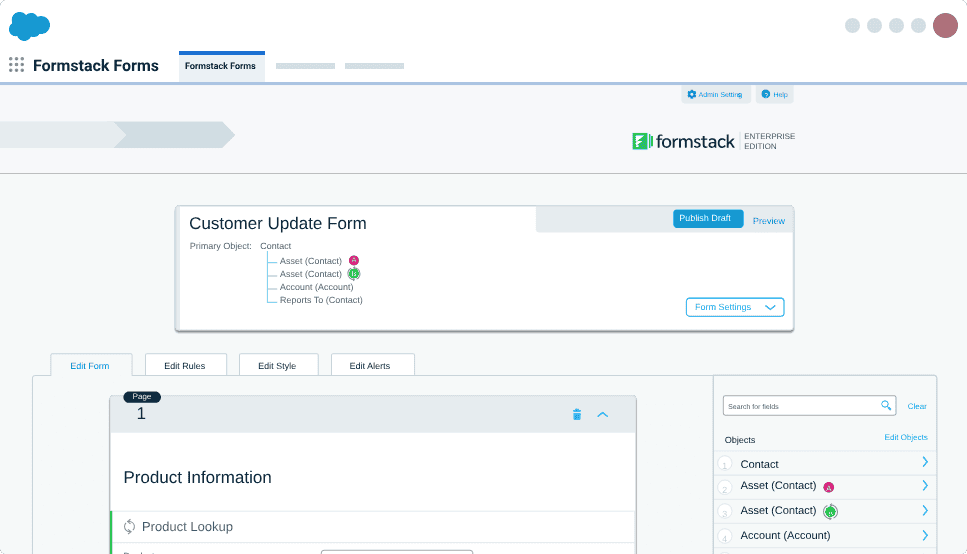This screenshot has width=967, height=554.
Task: Click the Primary Object Contact value
Action: point(275,246)
